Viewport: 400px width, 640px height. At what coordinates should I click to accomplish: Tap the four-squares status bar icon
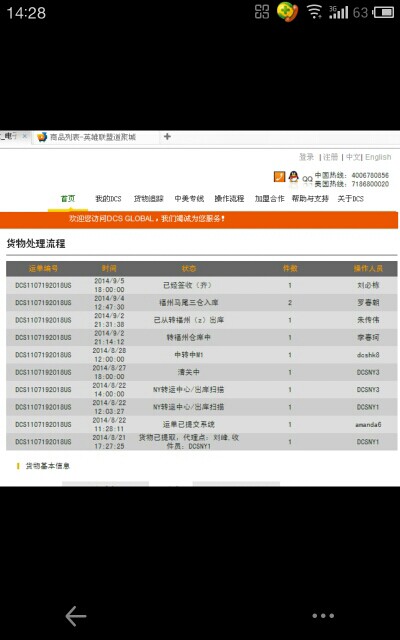click(x=262, y=12)
